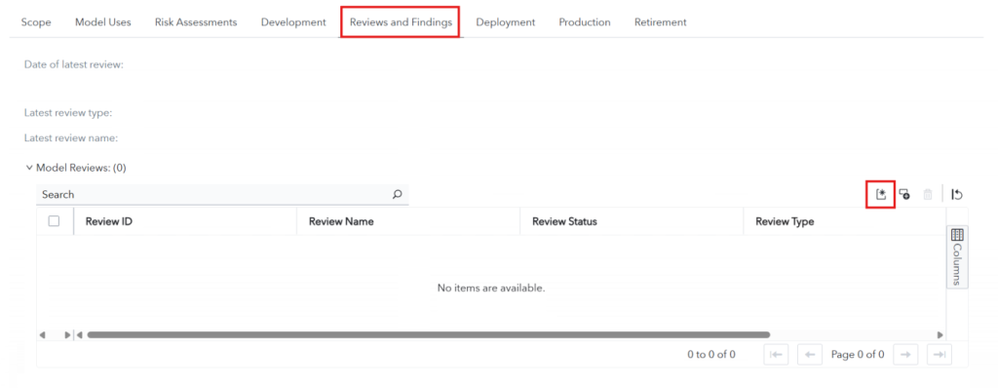Select the Development tab

tap(293, 22)
